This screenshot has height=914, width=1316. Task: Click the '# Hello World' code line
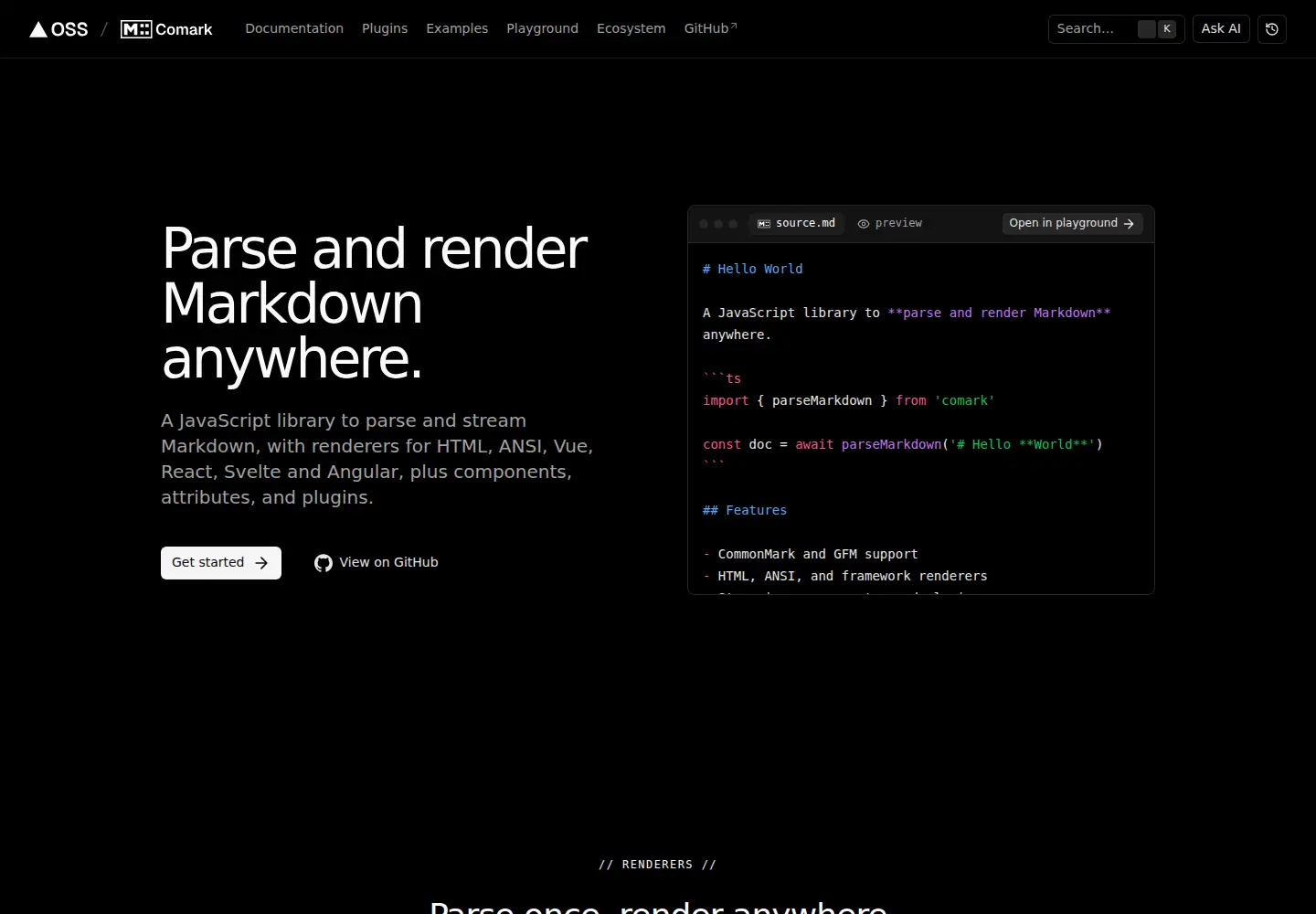[x=753, y=269]
